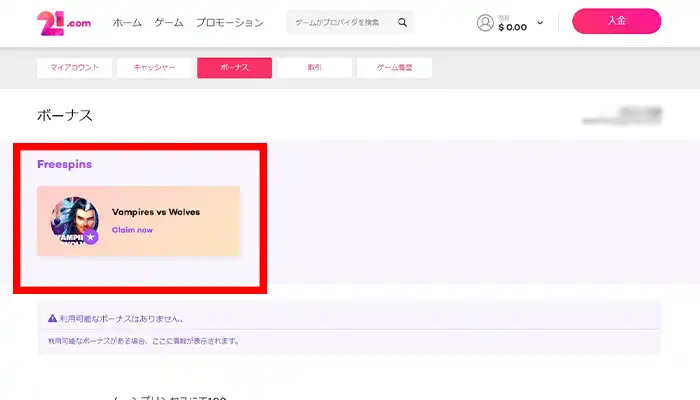Switch to the マイアカウント tab

point(75,68)
